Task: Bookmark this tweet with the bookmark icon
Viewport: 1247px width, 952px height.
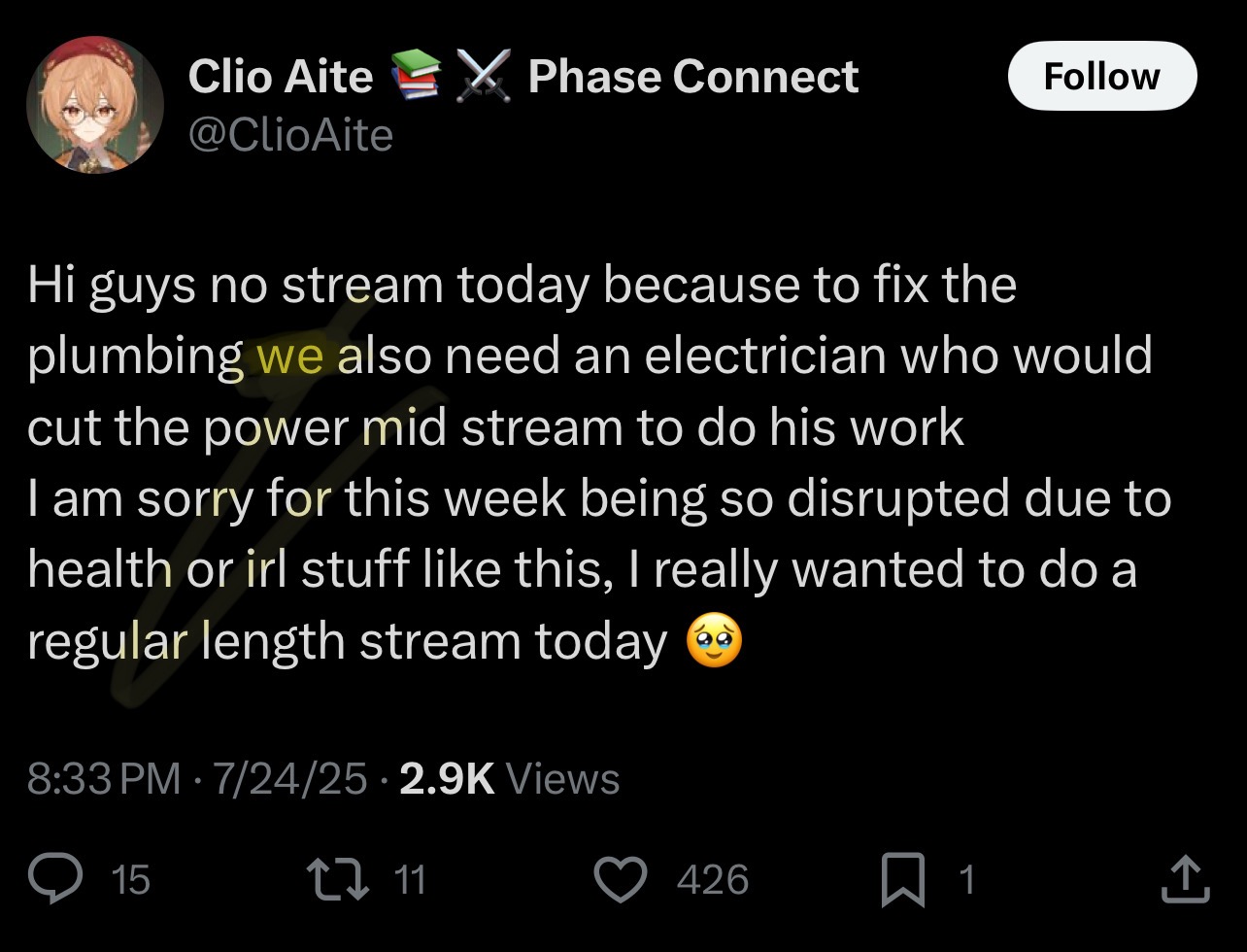Action: click(903, 880)
